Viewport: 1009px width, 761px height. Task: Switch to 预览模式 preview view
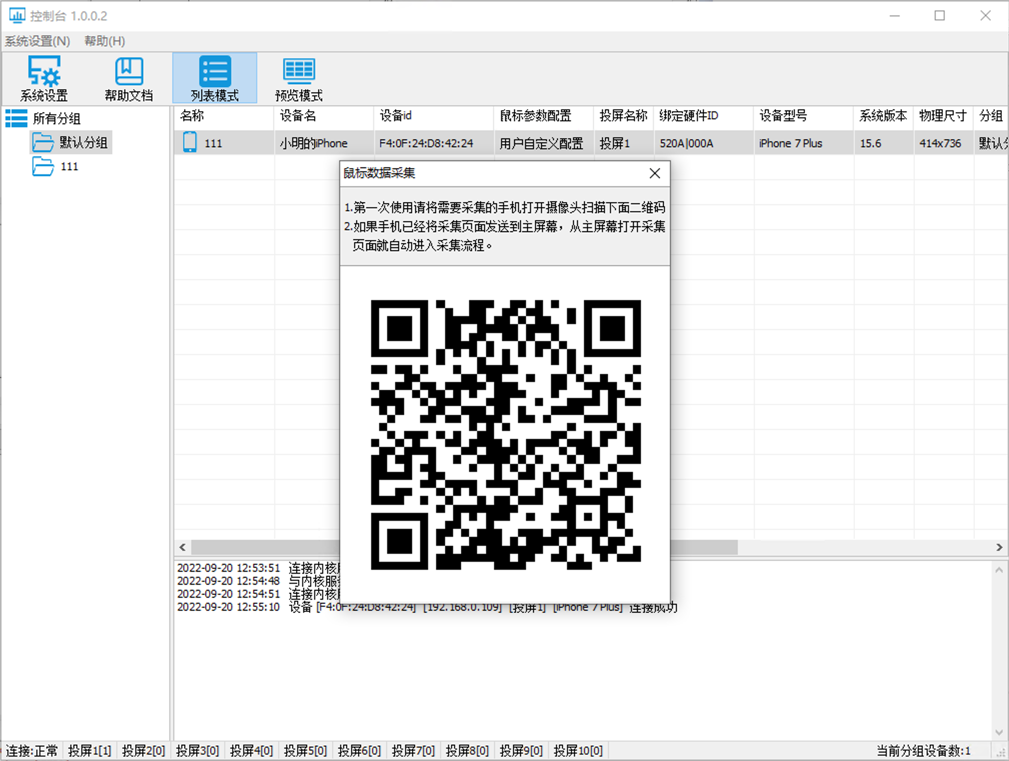[x=299, y=78]
